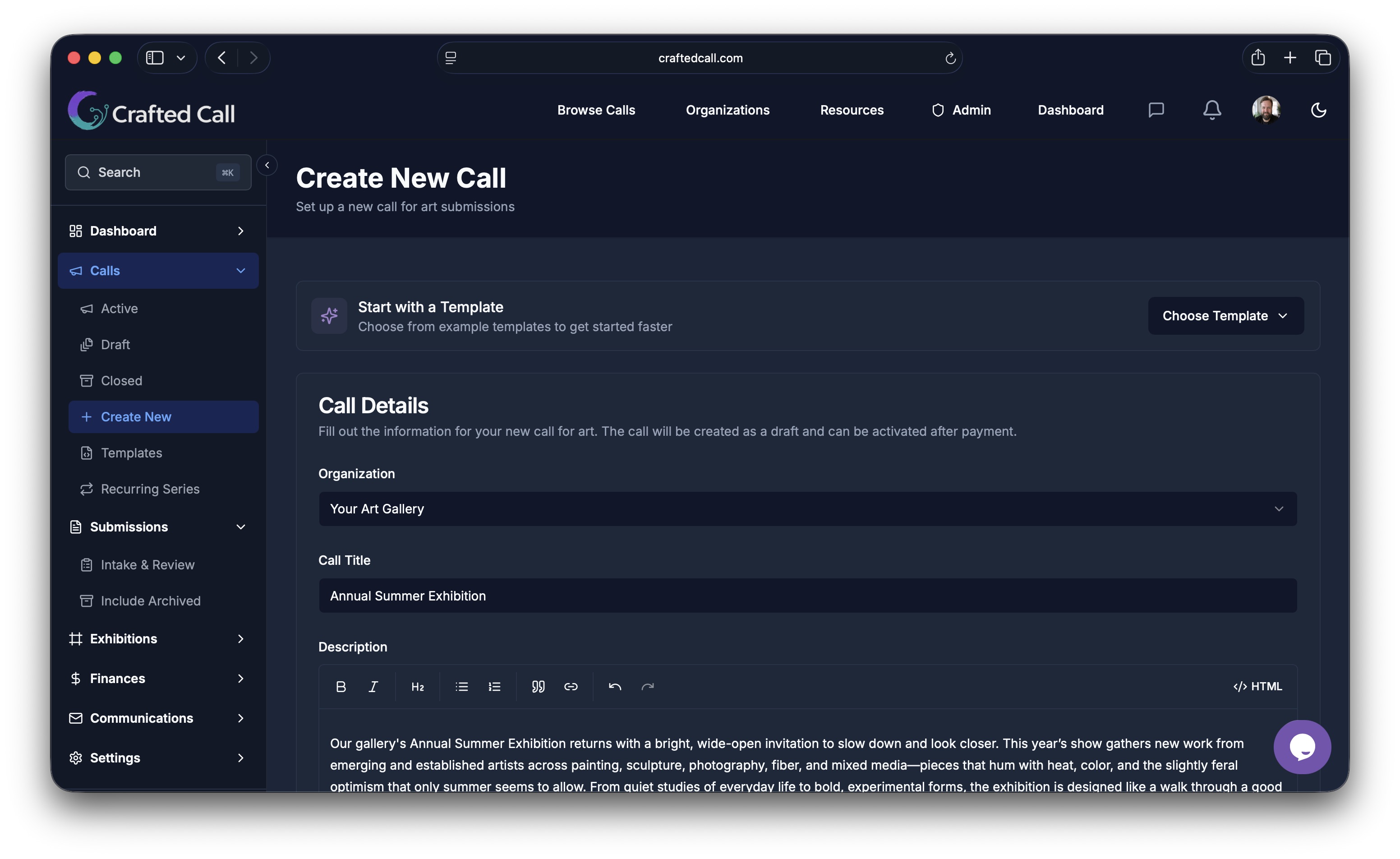Screen dimensions: 1400x859
Task: Undo the last edit in the editor
Action: pos(614,686)
